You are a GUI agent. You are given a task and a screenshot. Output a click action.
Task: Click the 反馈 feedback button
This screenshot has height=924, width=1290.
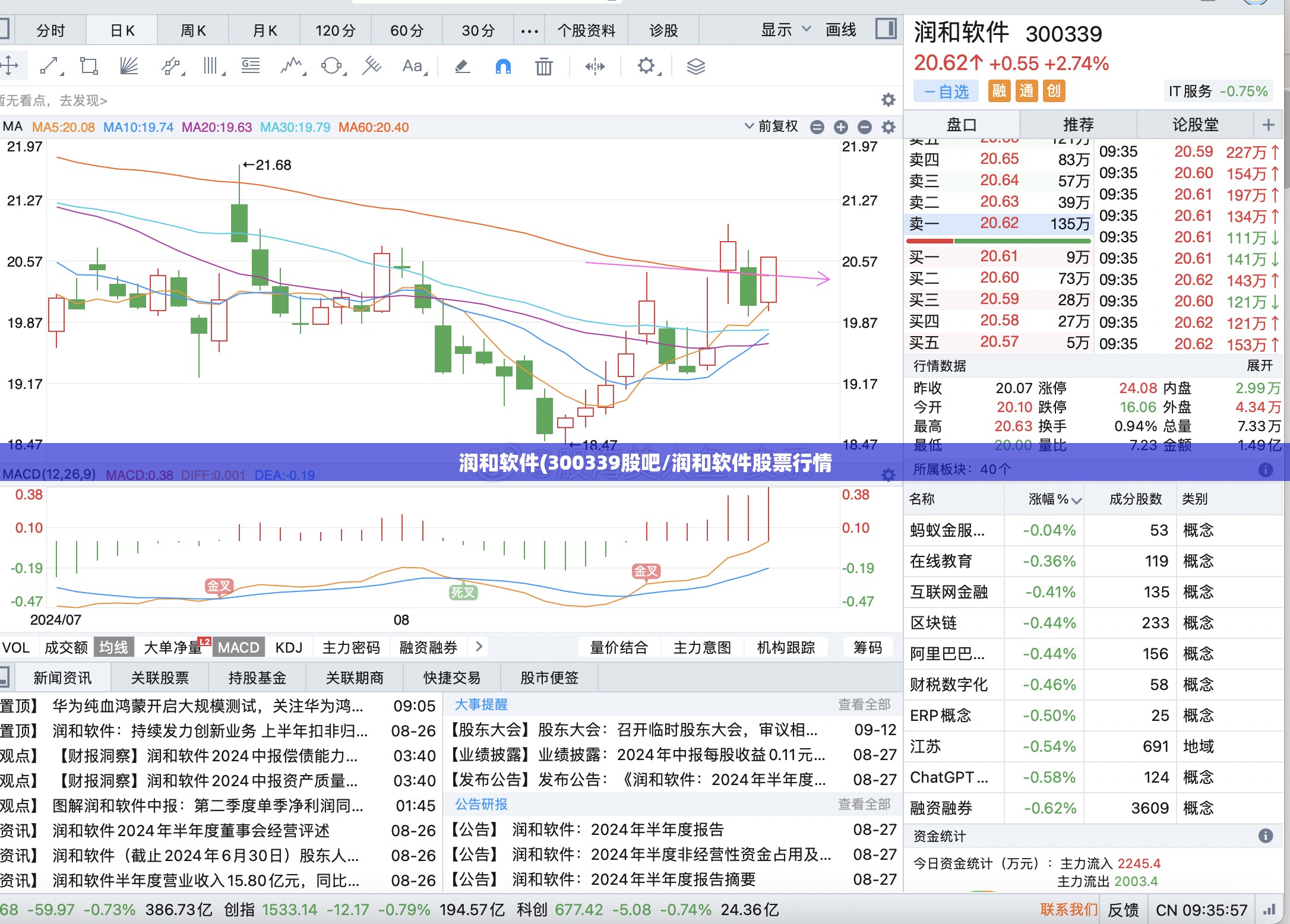click(1124, 910)
